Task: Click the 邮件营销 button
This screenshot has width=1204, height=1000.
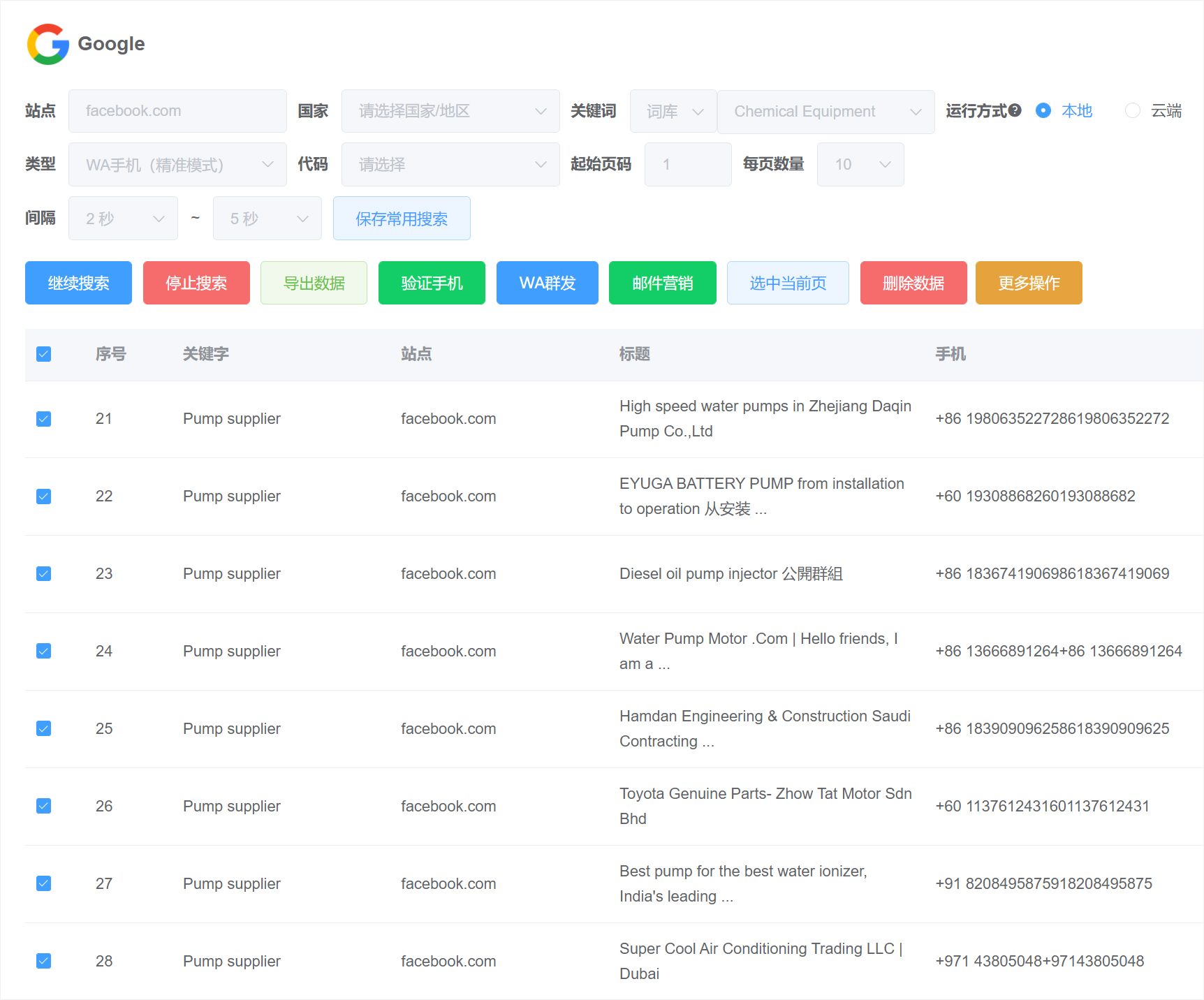Action: coord(663,283)
